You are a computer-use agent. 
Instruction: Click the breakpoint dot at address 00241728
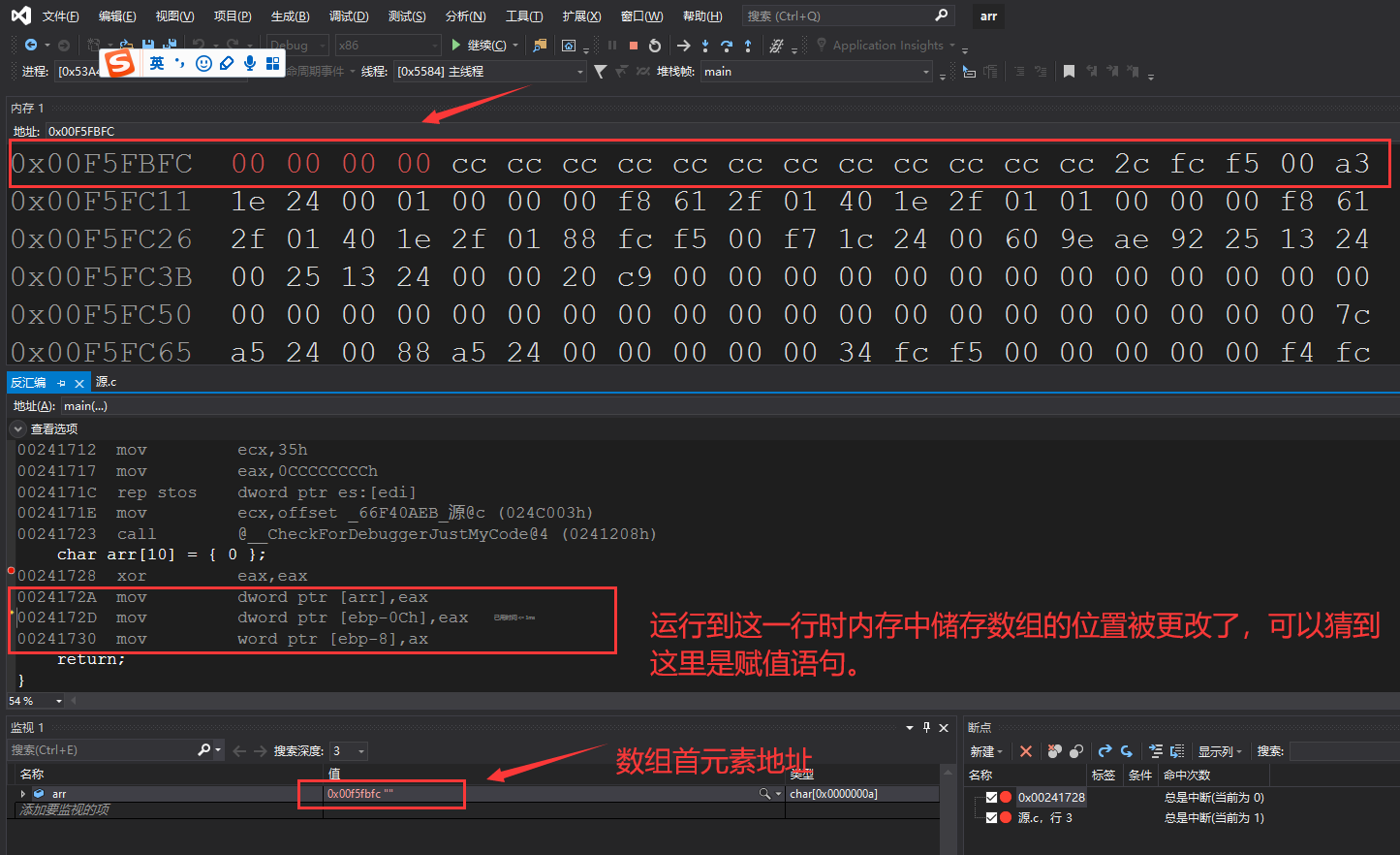click(11, 572)
